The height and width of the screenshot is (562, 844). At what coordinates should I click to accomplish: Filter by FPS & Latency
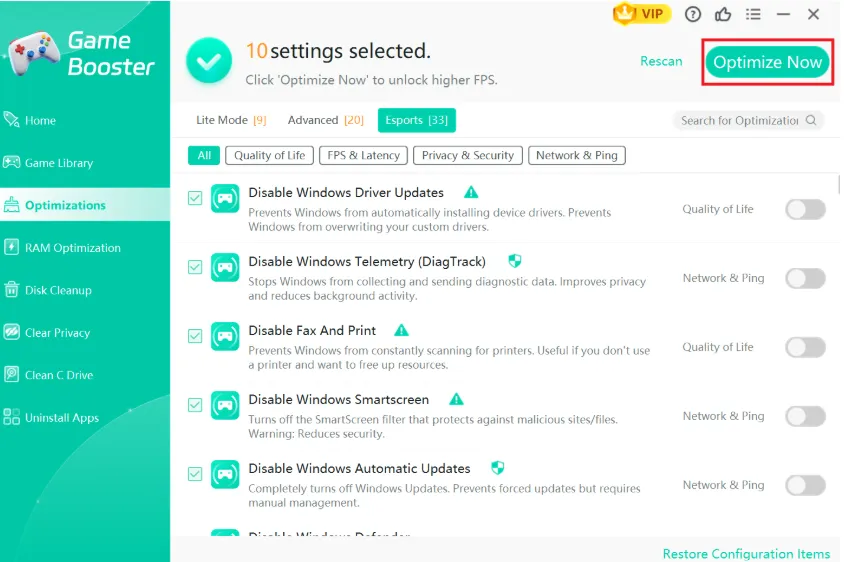(363, 156)
